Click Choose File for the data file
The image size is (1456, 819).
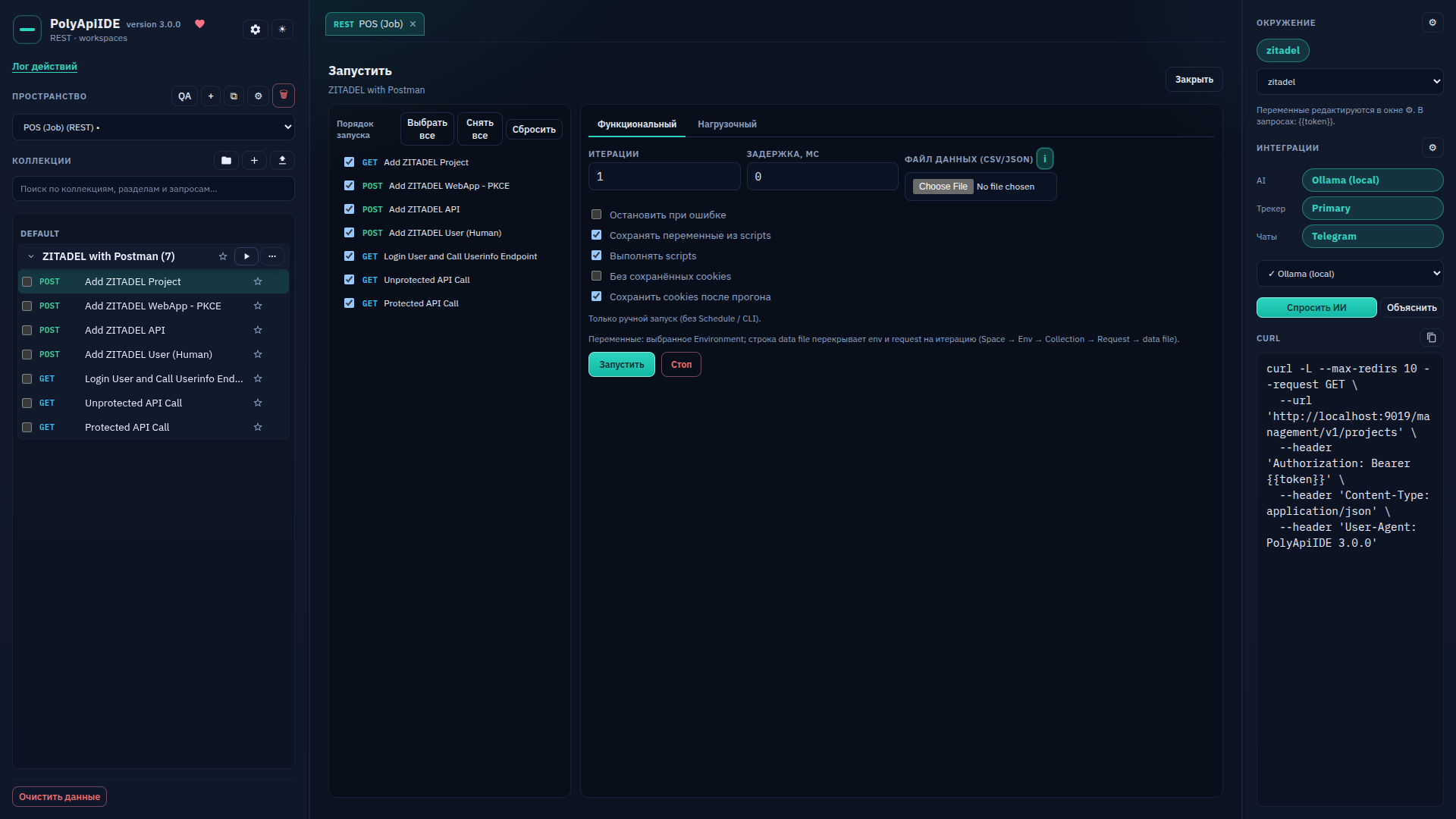tap(943, 187)
